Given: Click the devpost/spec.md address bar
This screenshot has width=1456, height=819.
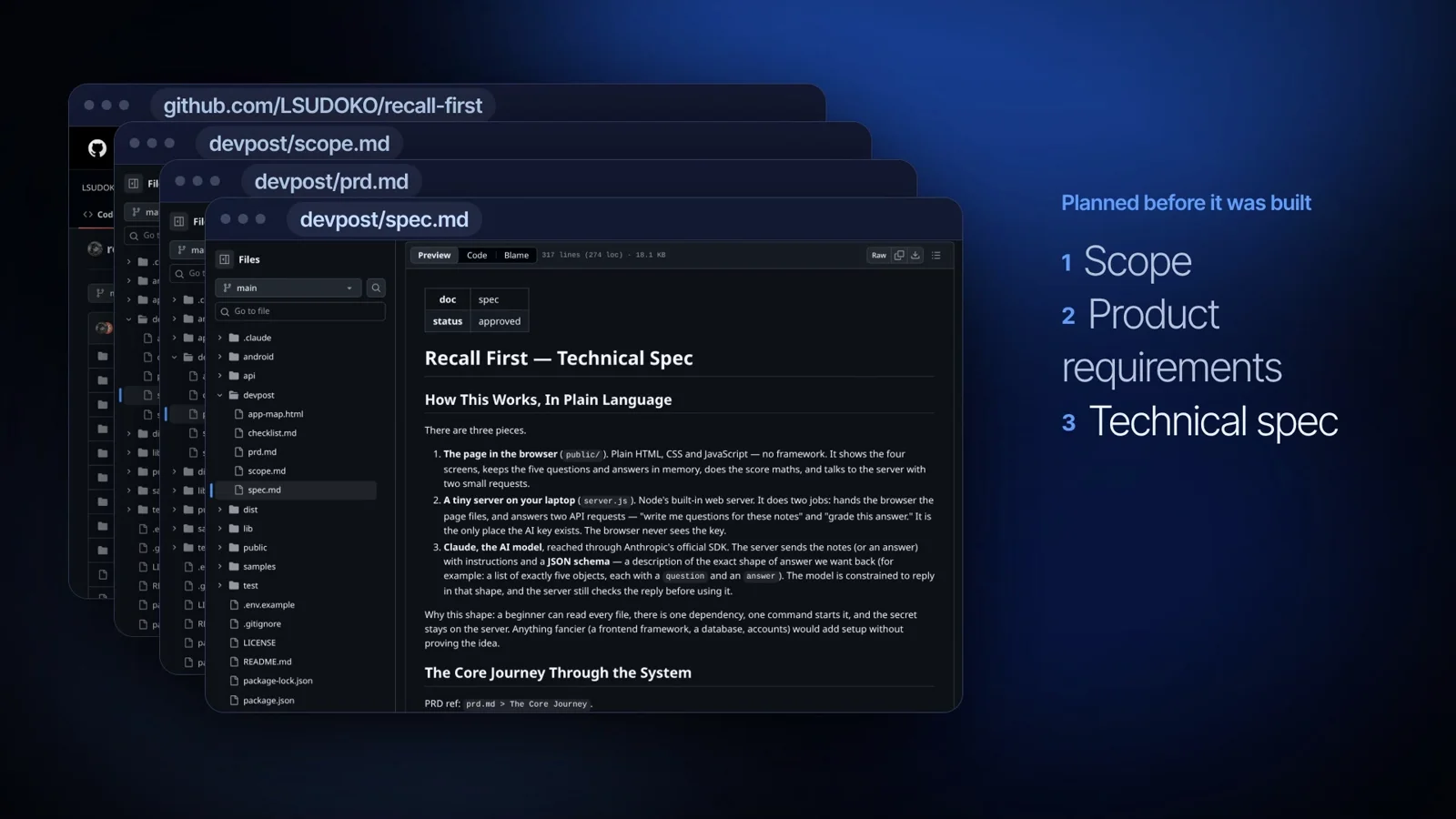Looking at the screenshot, I should click(384, 219).
